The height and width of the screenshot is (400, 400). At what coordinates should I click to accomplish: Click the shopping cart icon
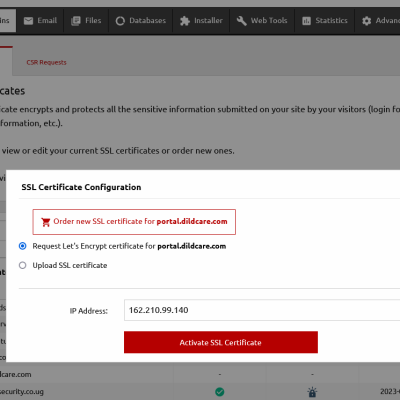click(46, 222)
